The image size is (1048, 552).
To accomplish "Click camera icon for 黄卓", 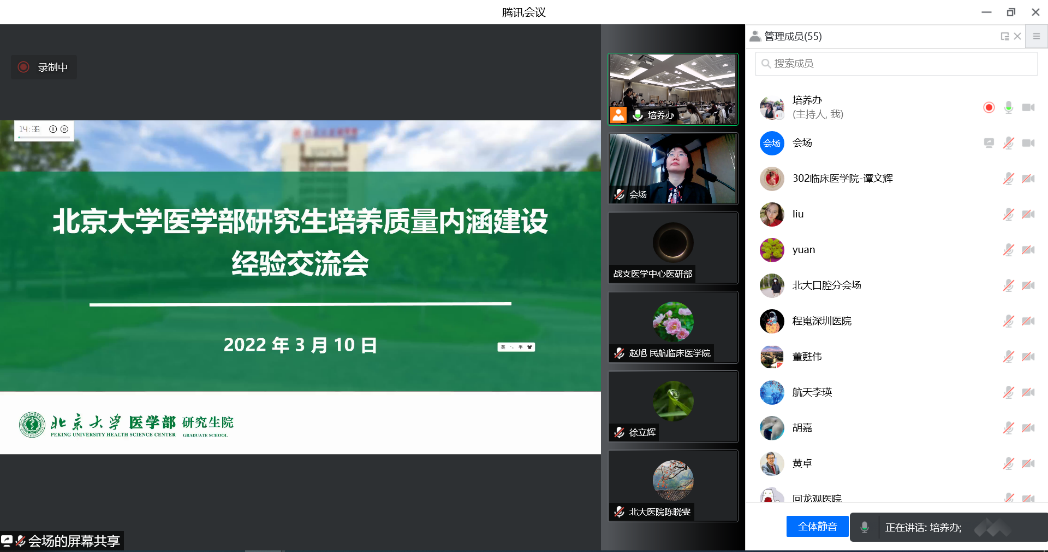I will click(x=1028, y=463).
